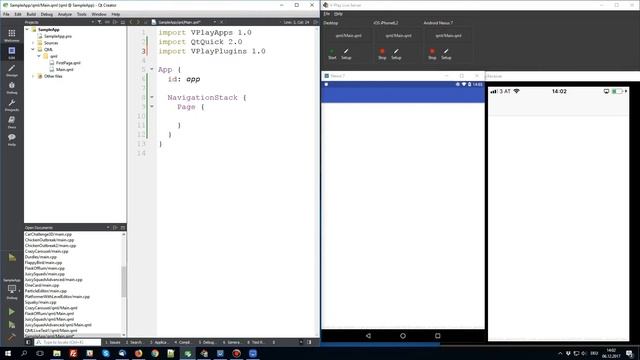Open the SampleApp kit selector monitor icon
640x360 pixels.
tap(11, 289)
